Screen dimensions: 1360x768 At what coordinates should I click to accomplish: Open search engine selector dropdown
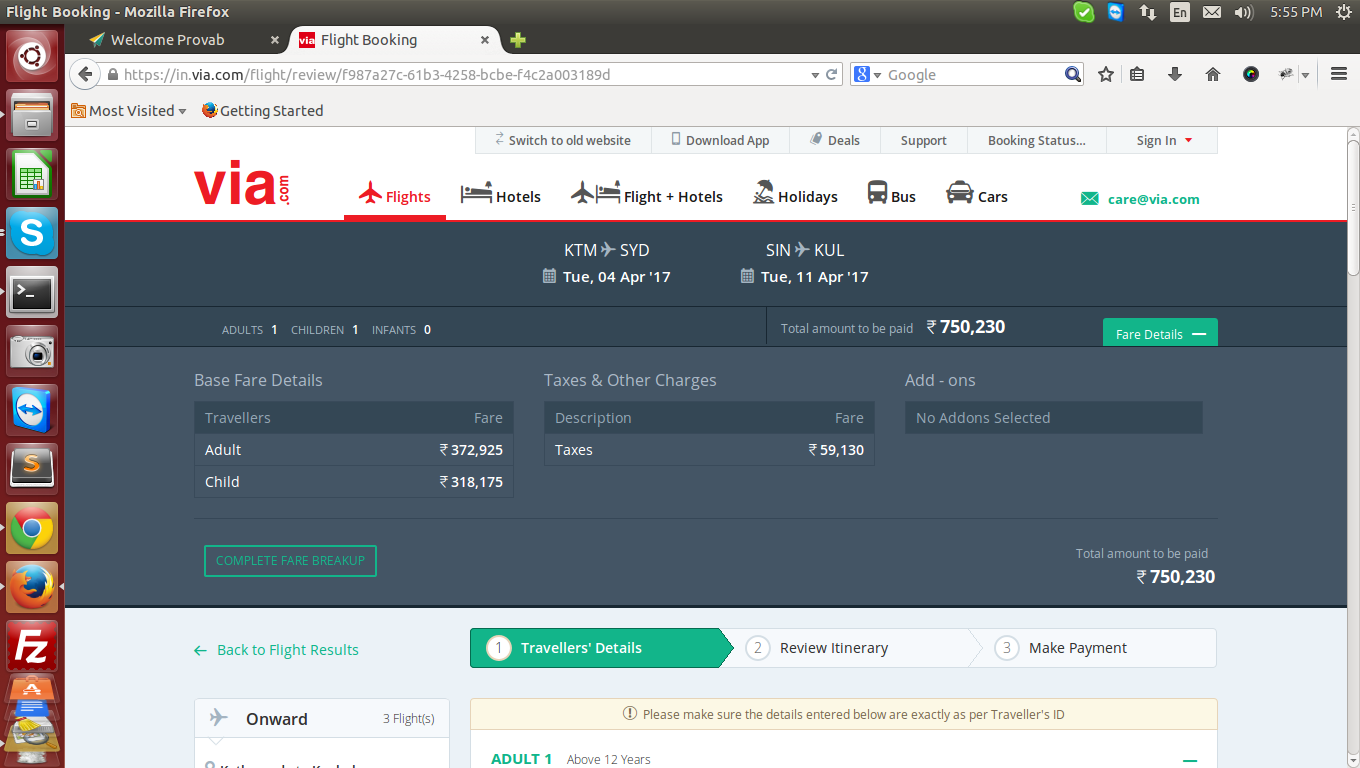(x=867, y=75)
